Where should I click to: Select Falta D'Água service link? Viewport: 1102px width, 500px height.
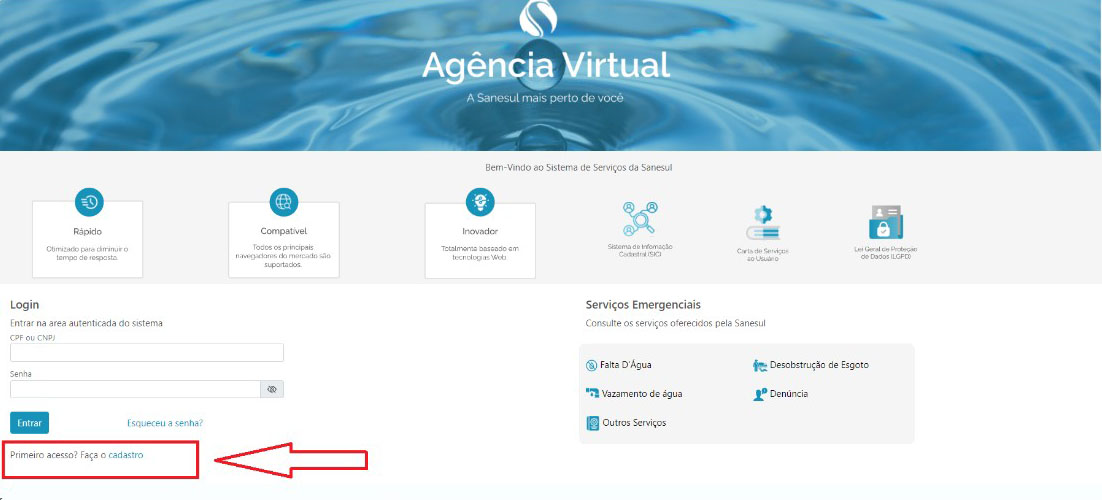point(626,366)
